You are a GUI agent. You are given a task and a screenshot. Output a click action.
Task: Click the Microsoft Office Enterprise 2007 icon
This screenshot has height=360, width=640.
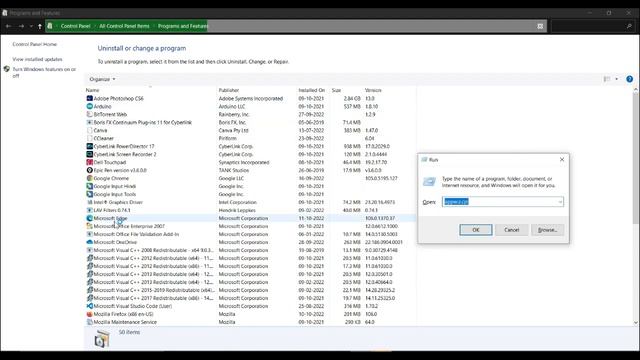pos(89,226)
